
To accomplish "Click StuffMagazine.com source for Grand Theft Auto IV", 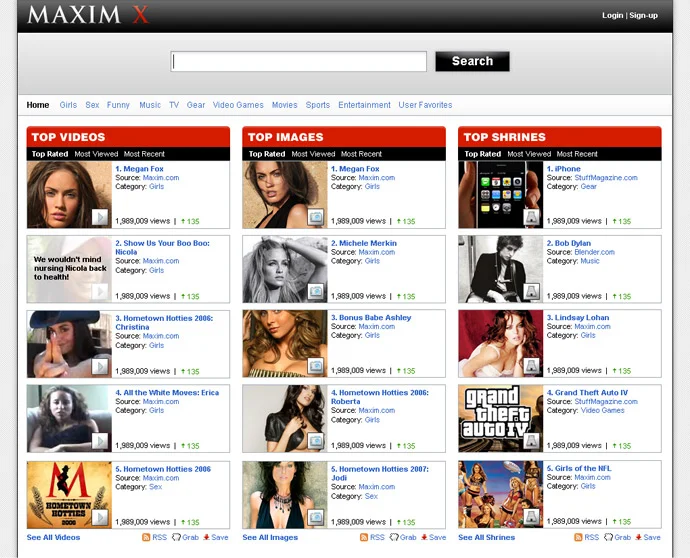I will [606, 401].
